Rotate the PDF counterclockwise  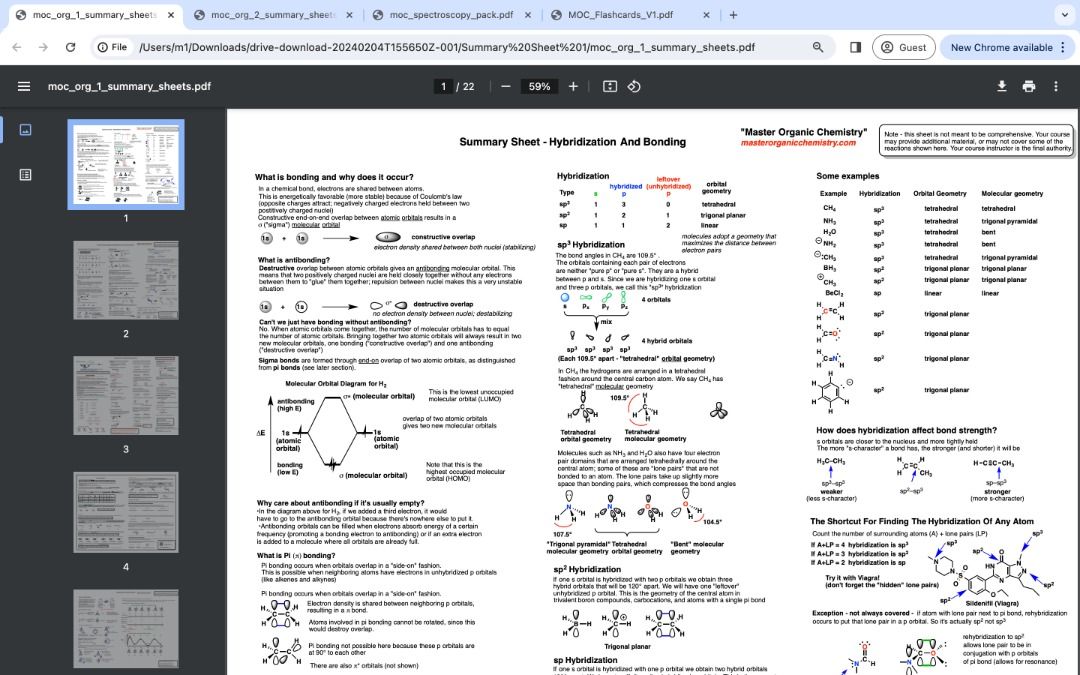[x=634, y=86]
